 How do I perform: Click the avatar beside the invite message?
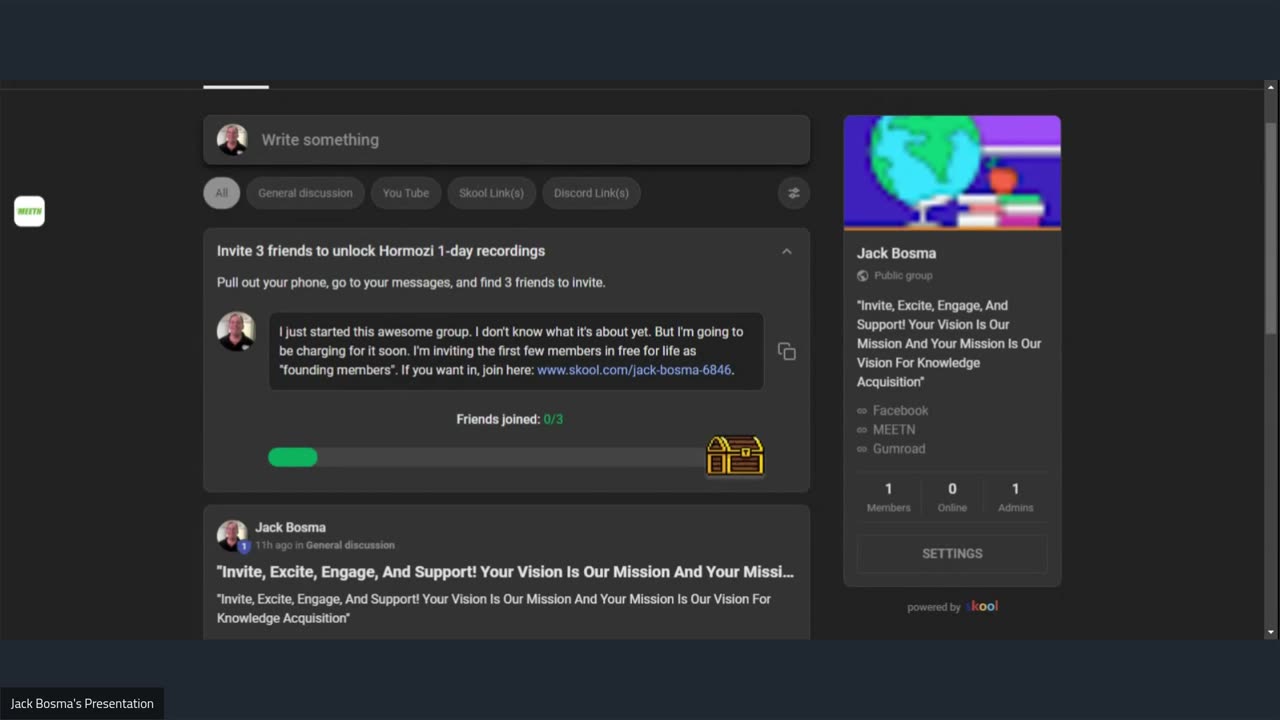coord(236,332)
